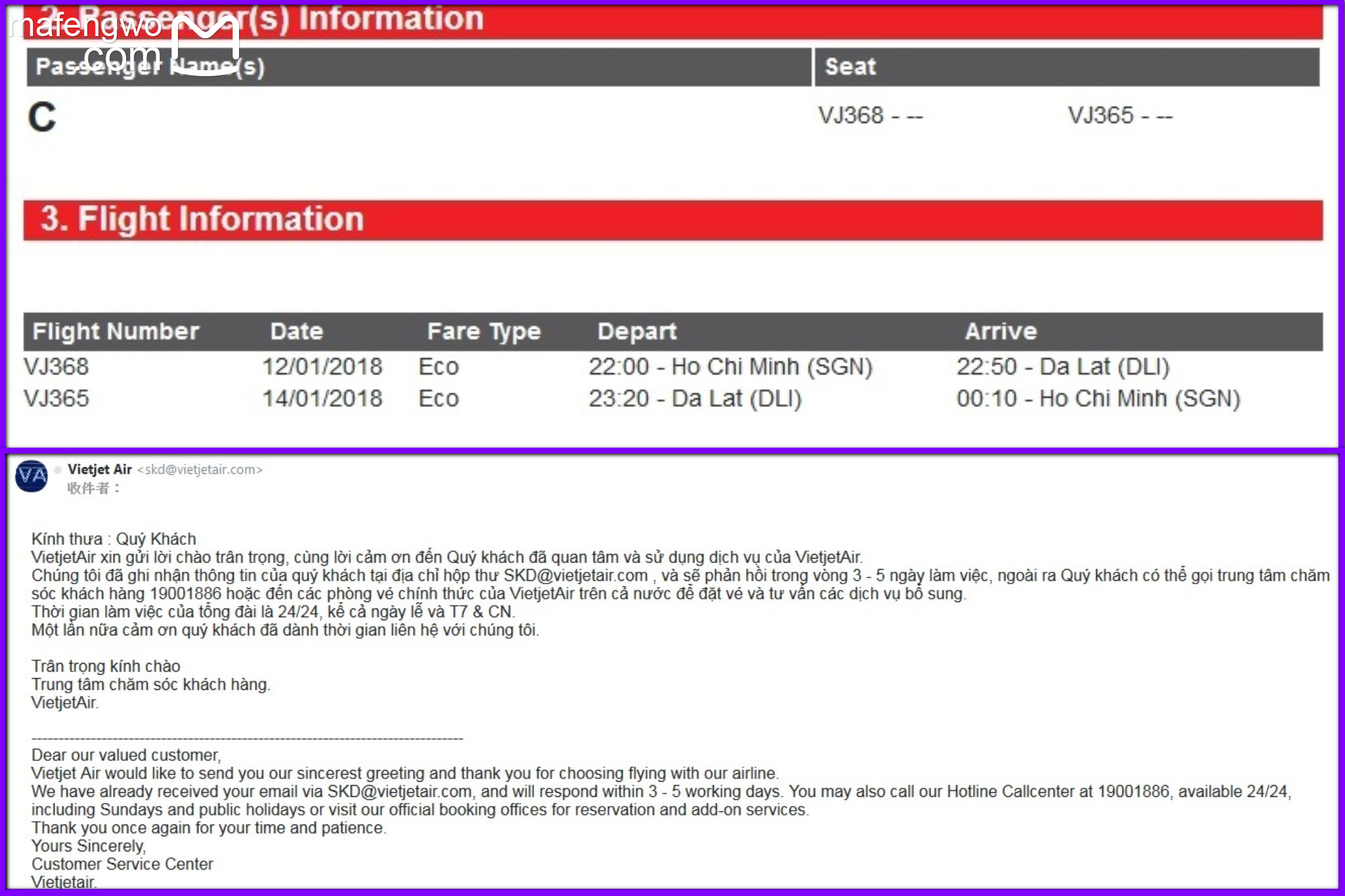Click departure 23:20 - Da Lat (DLI)
Viewport: 1345px width, 896px height.
click(695, 399)
